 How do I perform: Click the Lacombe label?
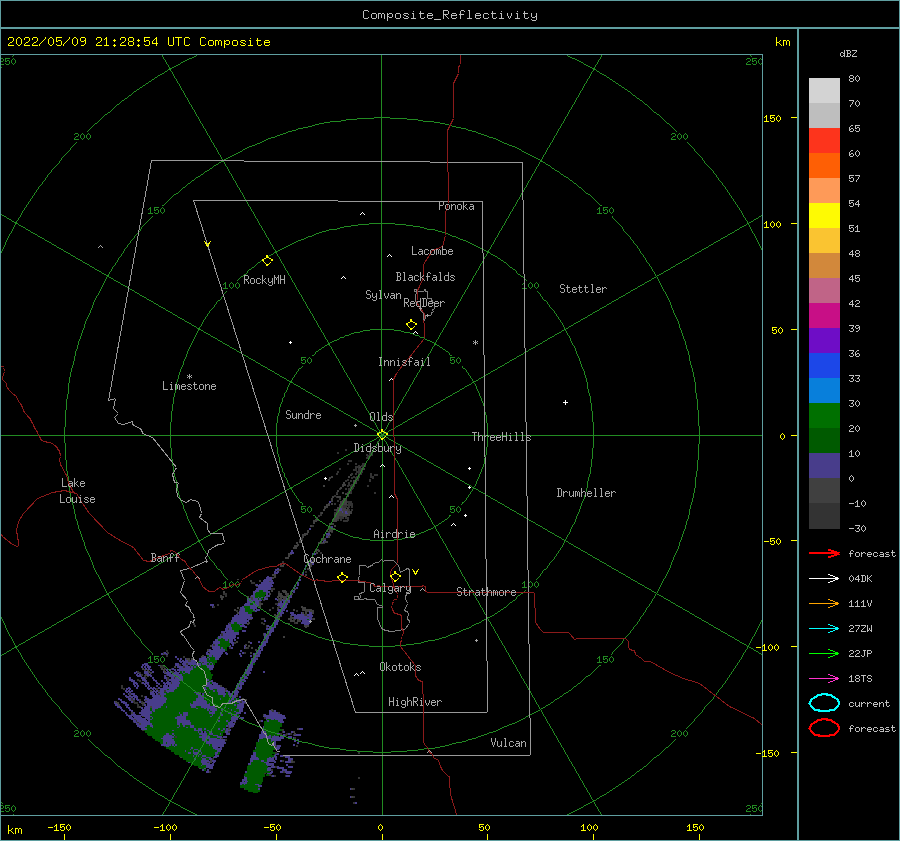click(x=432, y=251)
